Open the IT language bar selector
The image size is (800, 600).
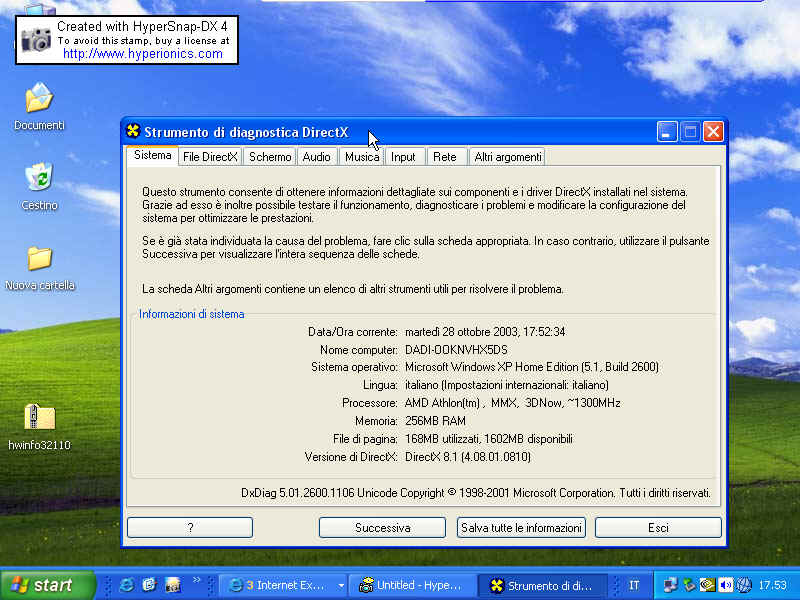634,585
